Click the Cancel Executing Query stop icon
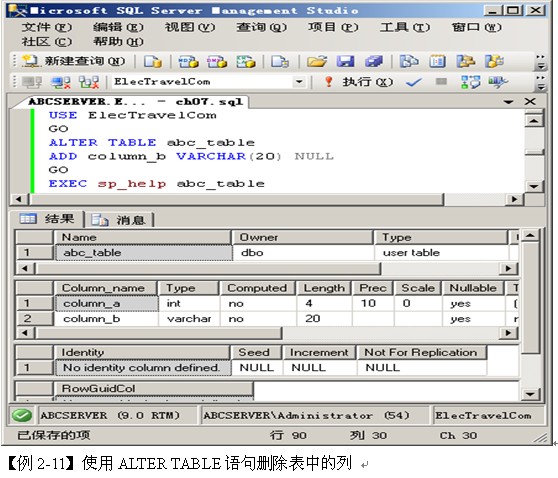The width and height of the screenshot is (558, 478). tap(441, 82)
